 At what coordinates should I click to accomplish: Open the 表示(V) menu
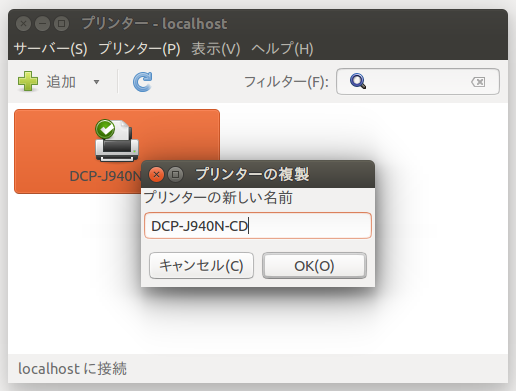pyautogui.click(x=216, y=49)
